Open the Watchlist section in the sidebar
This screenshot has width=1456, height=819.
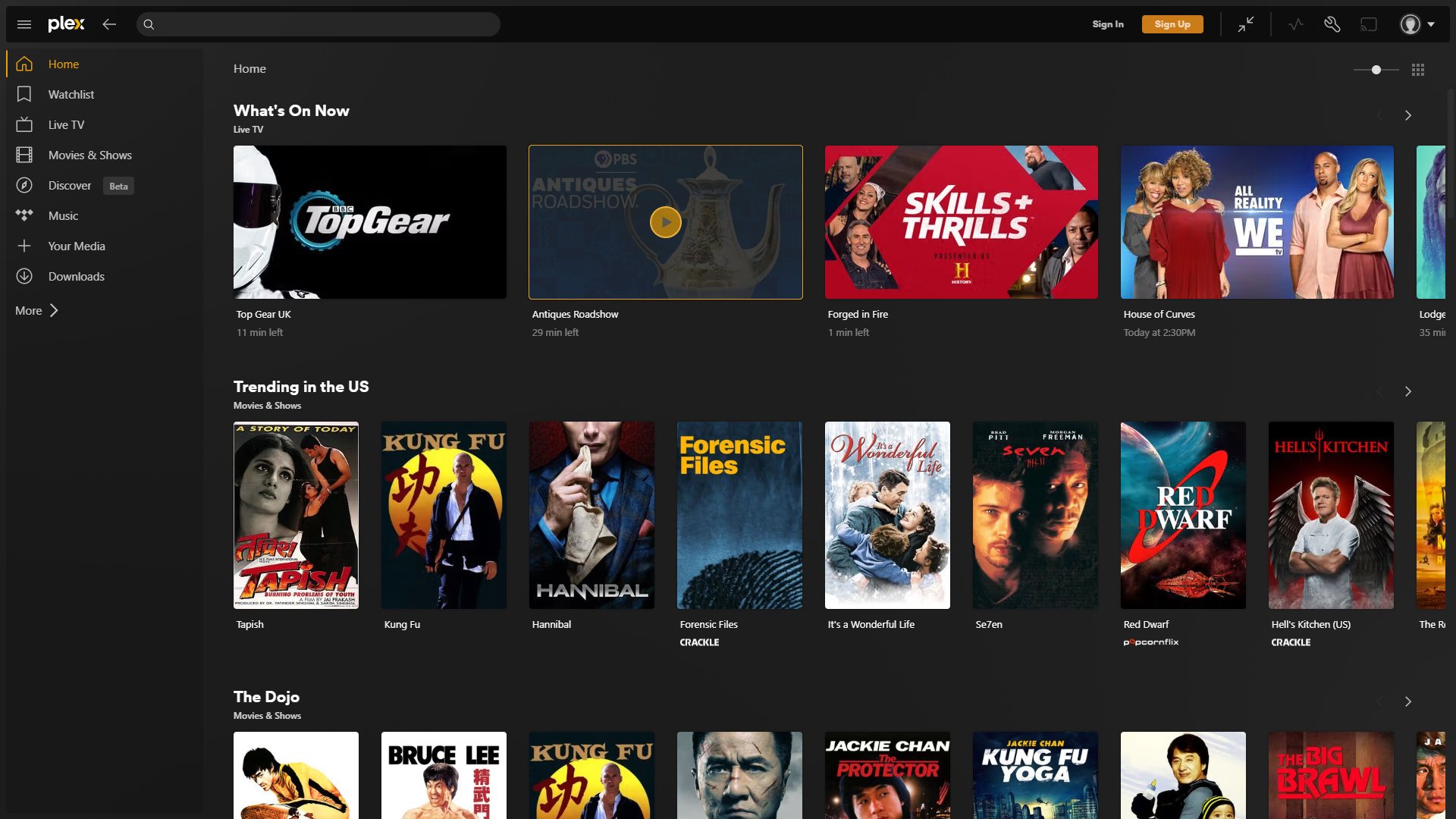[73, 94]
